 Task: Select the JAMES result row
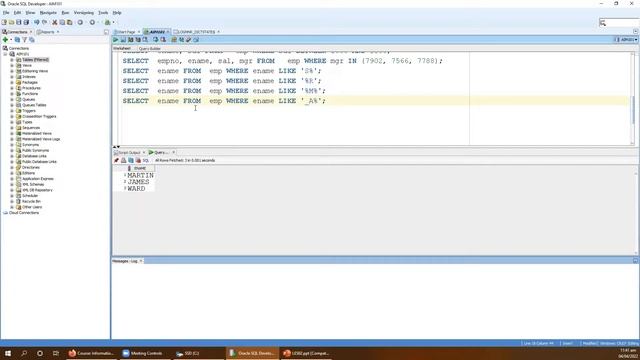point(138,182)
